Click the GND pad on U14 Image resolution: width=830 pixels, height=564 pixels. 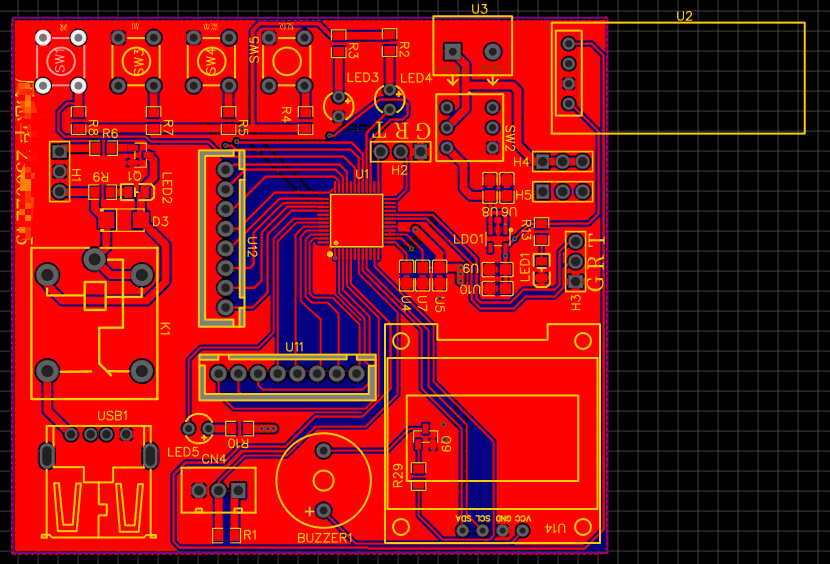click(503, 530)
